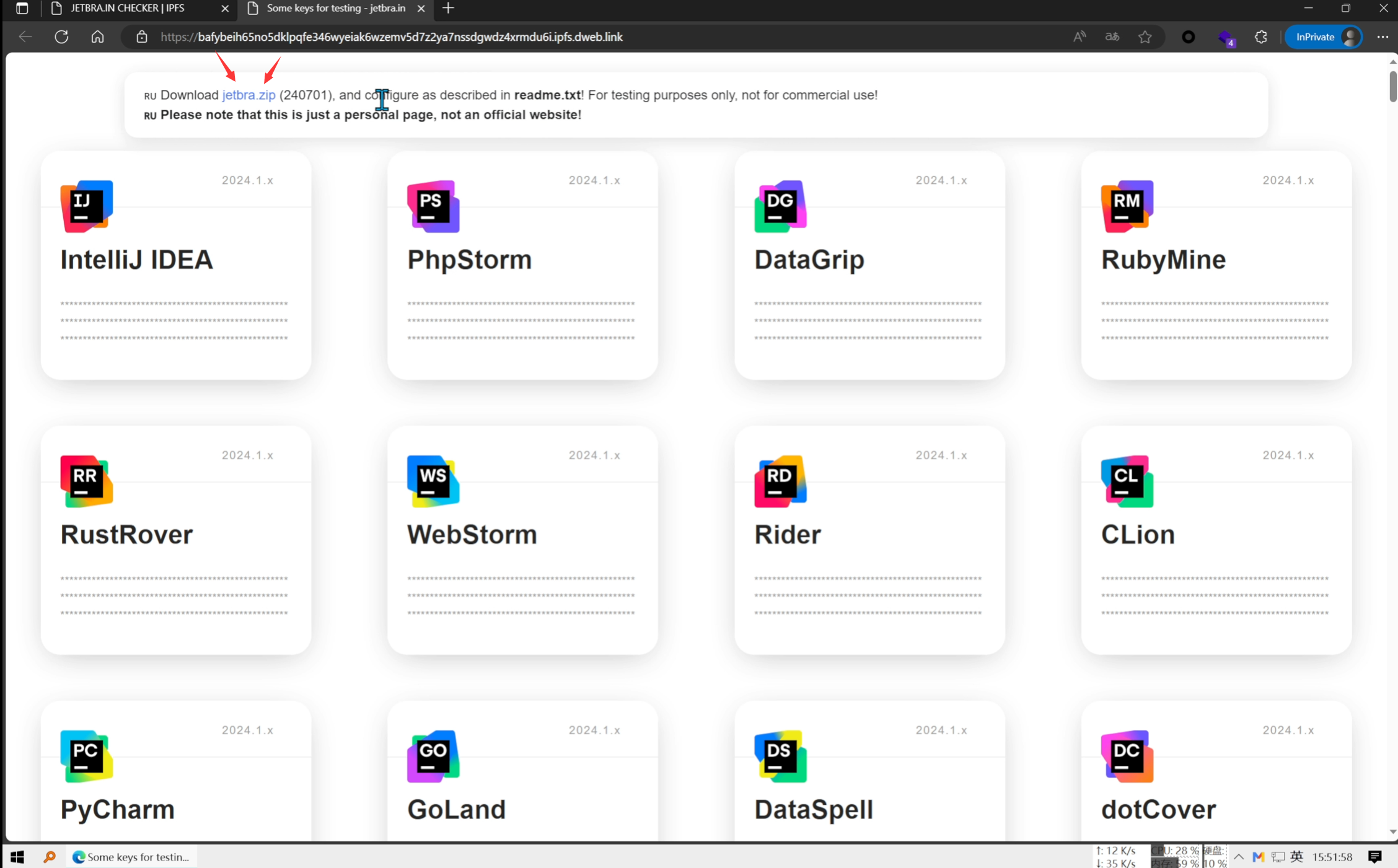
Task: Reload the page with the refresh icon
Action: (x=61, y=37)
